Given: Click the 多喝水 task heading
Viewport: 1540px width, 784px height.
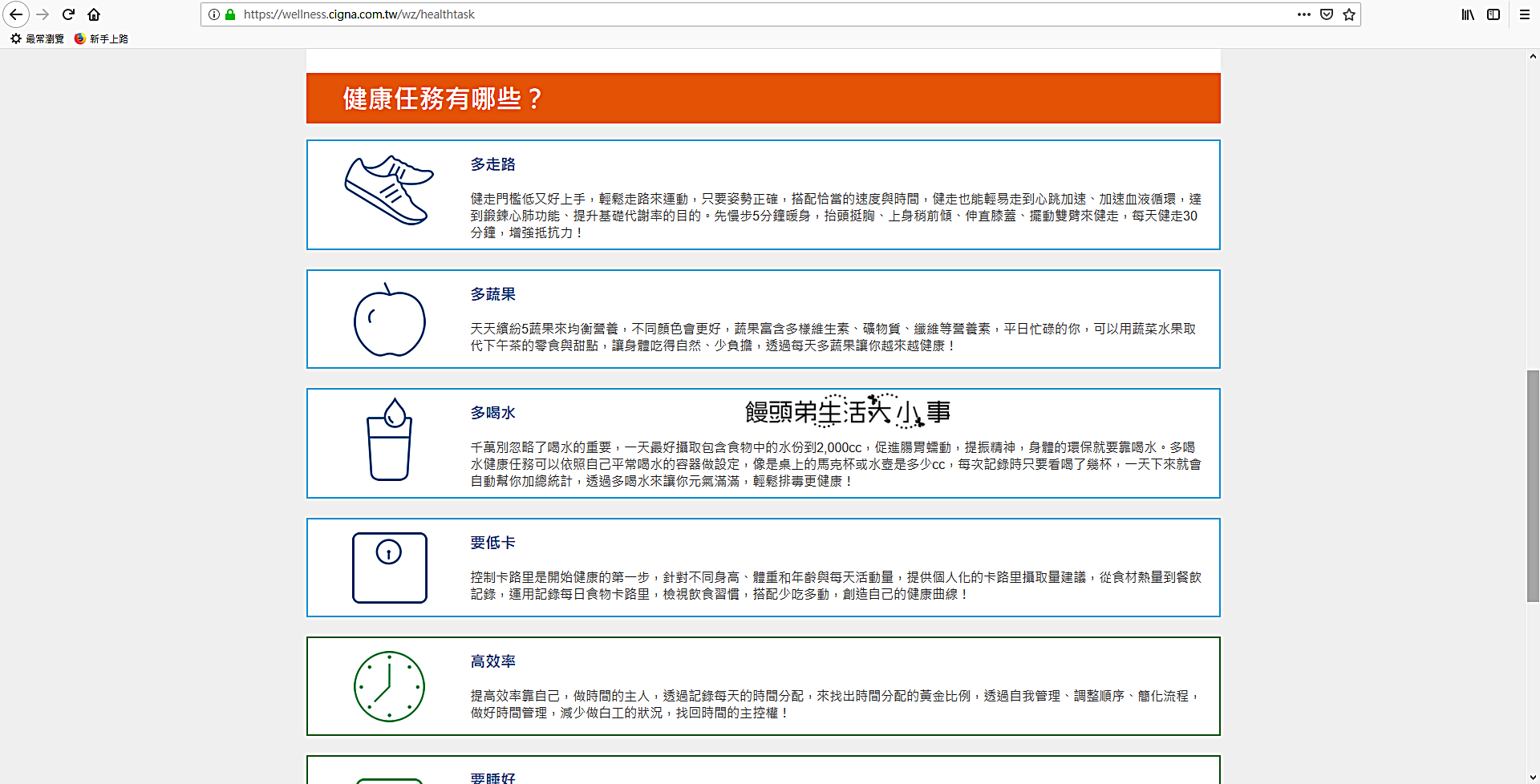Looking at the screenshot, I should (x=493, y=413).
